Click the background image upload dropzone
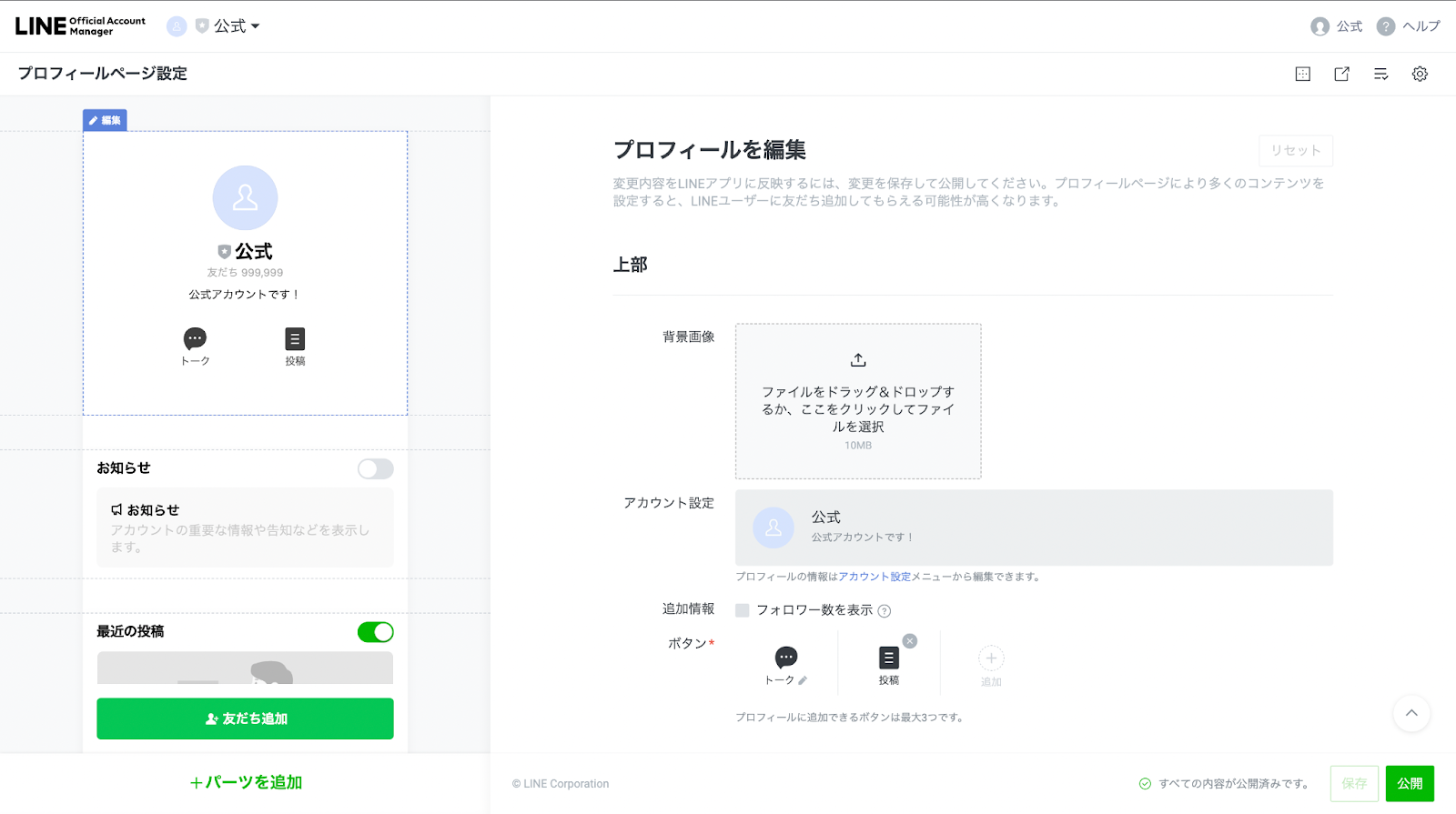 [x=858, y=401]
